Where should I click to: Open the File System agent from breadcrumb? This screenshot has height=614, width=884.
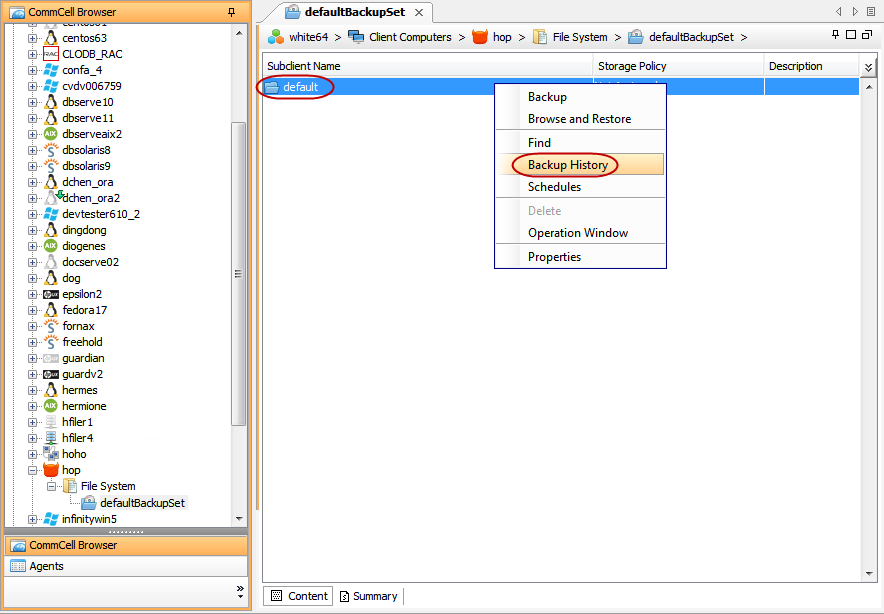click(541, 37)
